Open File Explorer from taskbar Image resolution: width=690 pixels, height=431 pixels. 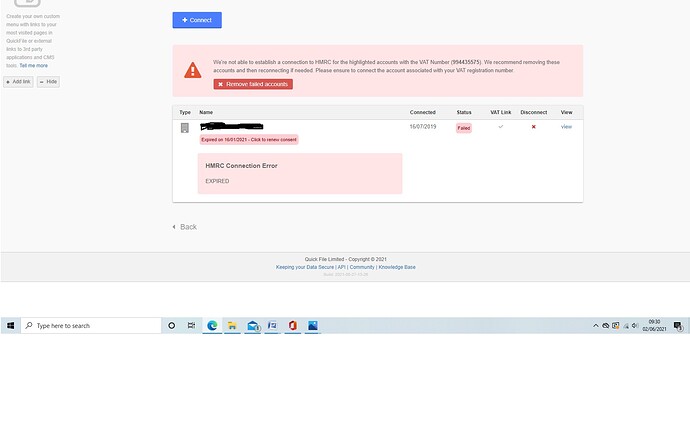(232, 326)
